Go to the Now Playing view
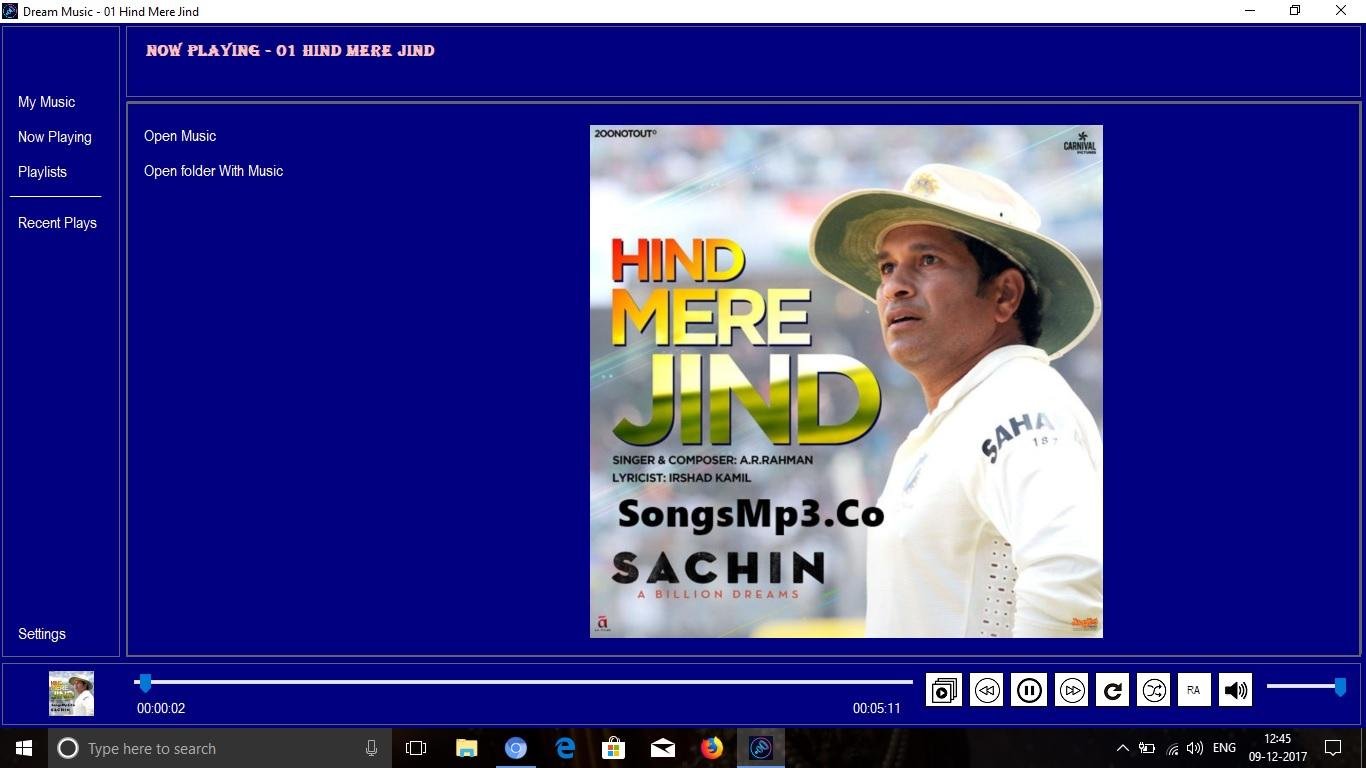1366x768 pixels. coord(55,137)
